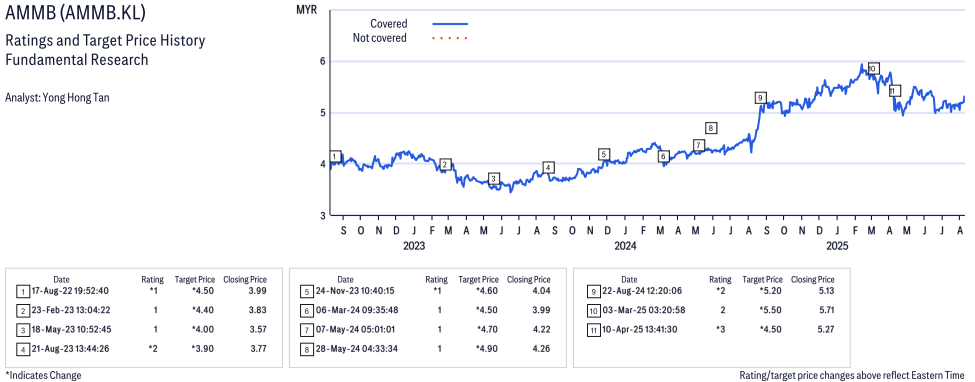Click chart marker 10 near price peak
The width and height of the screenshot is (975, 382).
872,68
